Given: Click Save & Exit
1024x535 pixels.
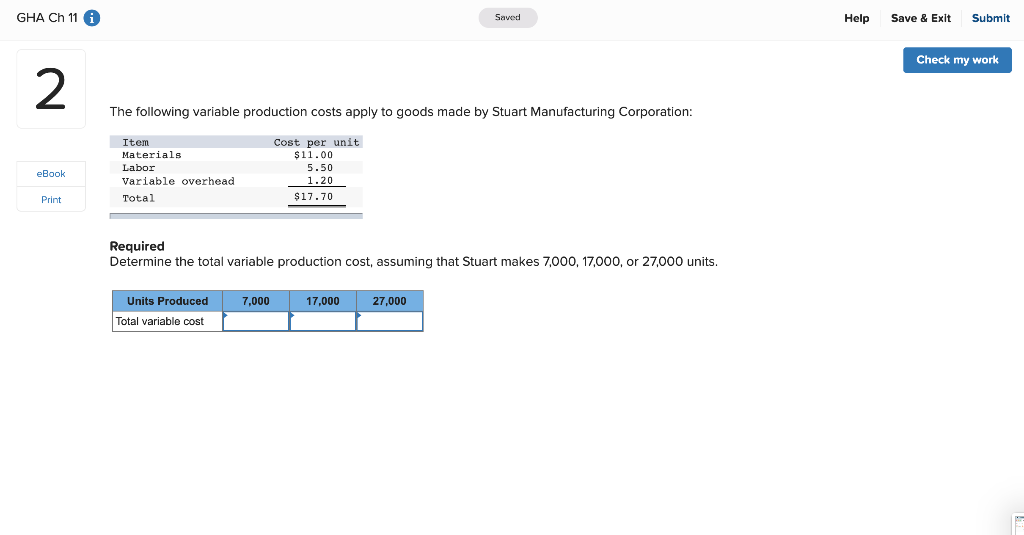Looking at the screenshot, I should click(920, 18).
